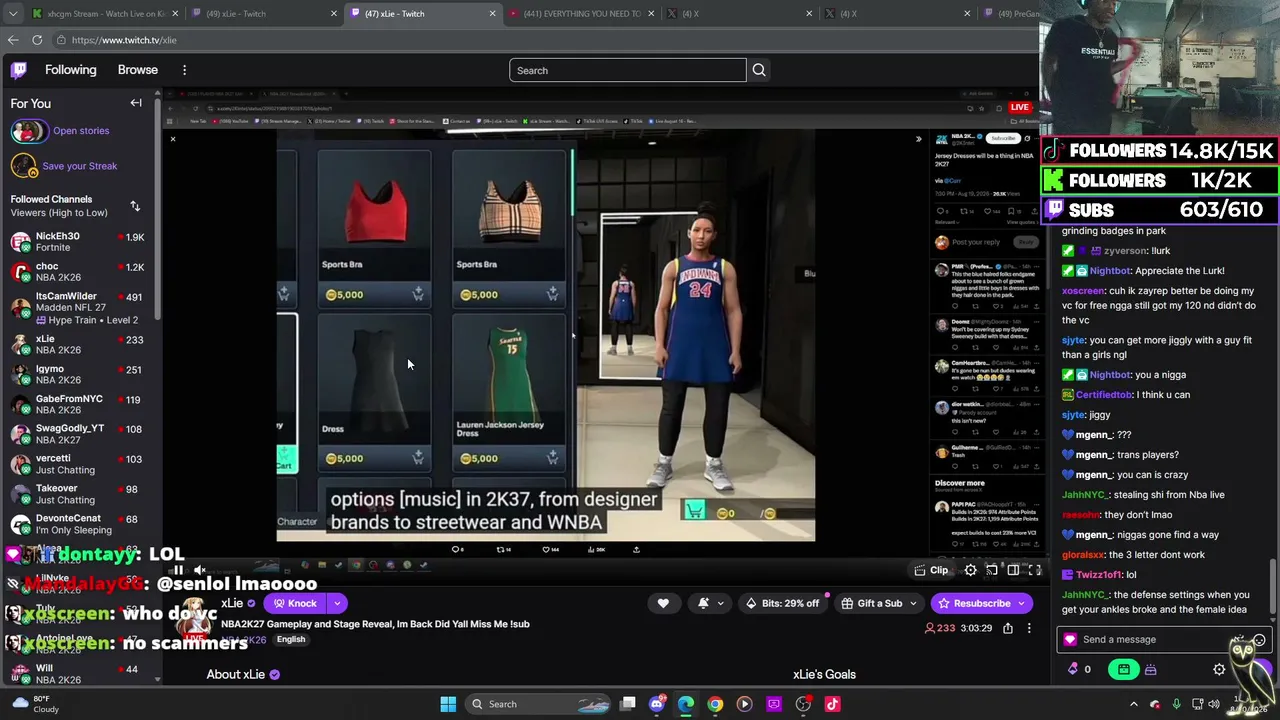Open GabeFromNYC's channel from the sidebar
Image resolution: width=1280 pixels, height=720 pixels.
[78, 404]
